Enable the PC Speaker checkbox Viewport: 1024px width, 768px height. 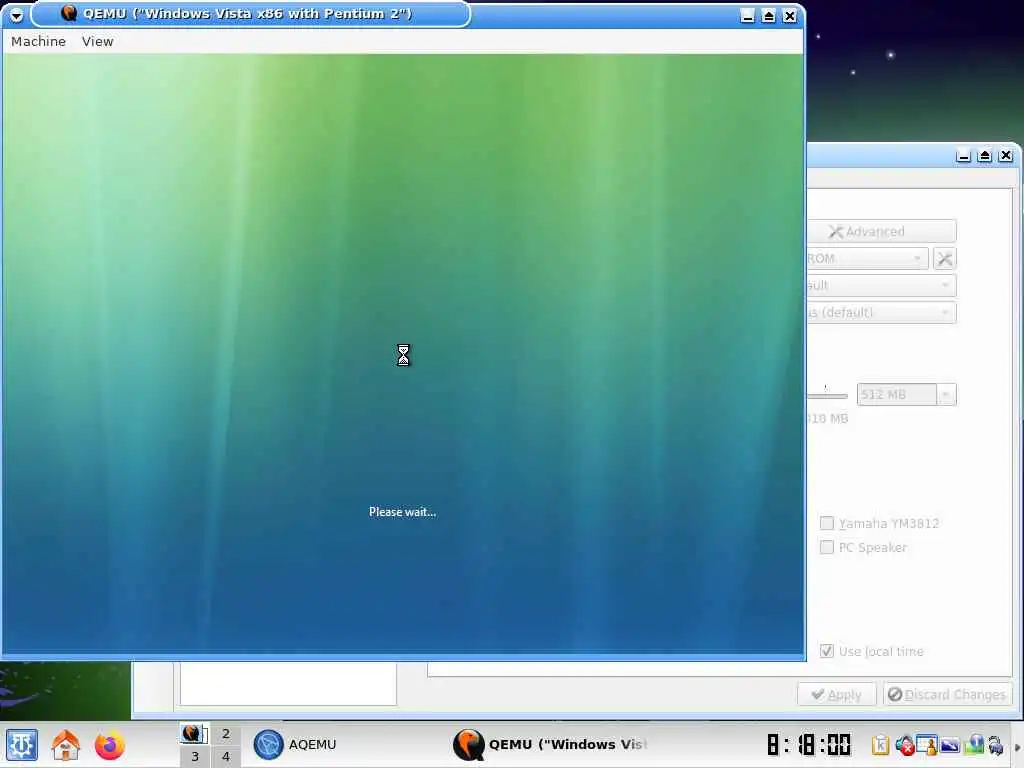click(827, 547)
